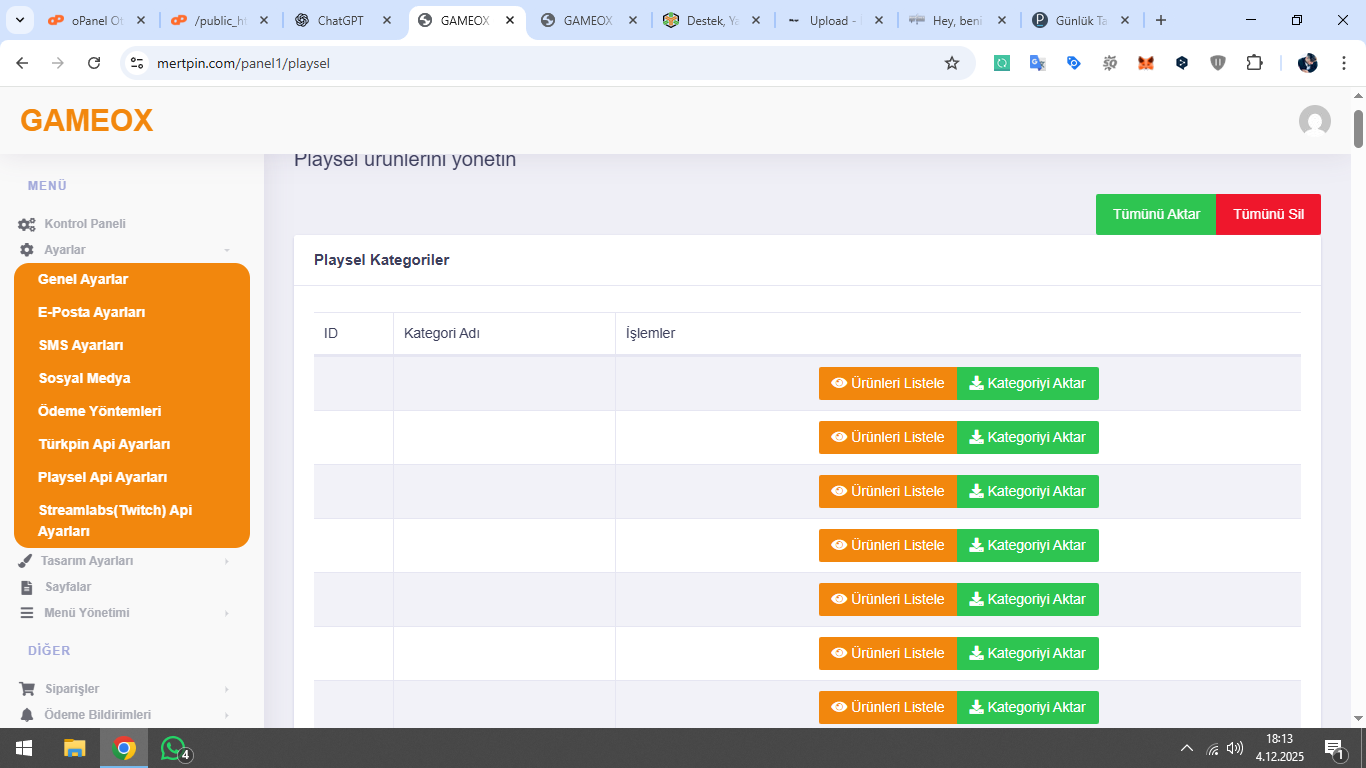Image resolution: width=1366 pixels, height=768 pixels.
Task: Click the Siparişler shopping cart icon
Action: coord(27,689)
